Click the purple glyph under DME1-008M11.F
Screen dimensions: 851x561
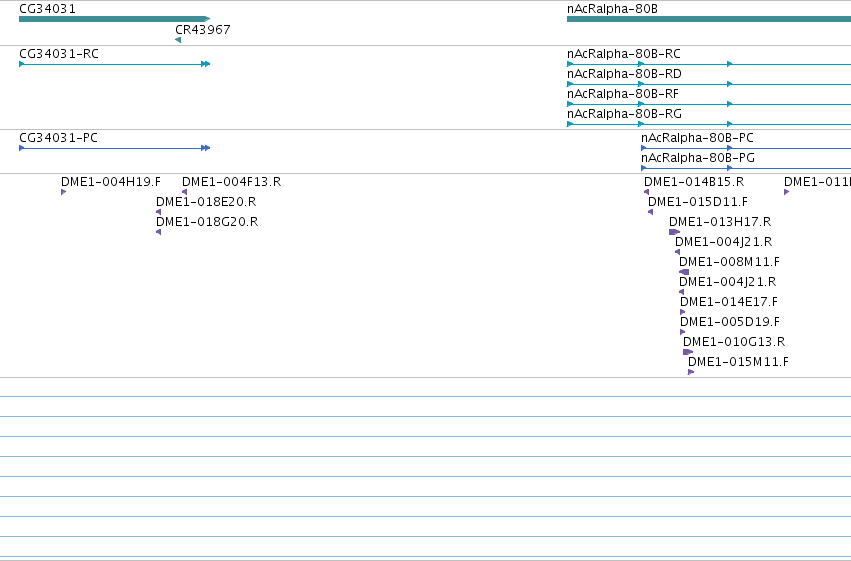coord(684,272)
